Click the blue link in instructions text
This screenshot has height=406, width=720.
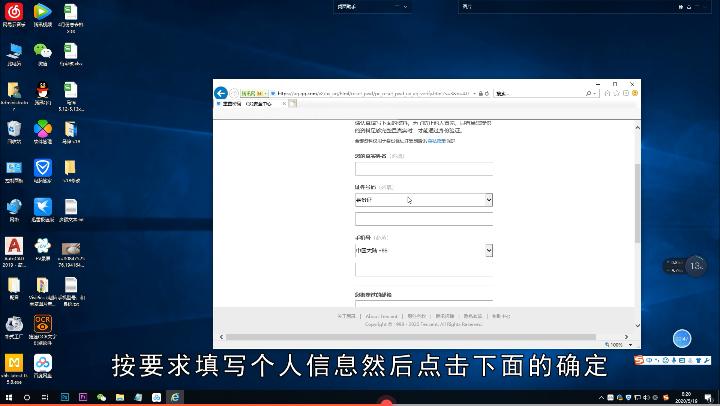click(x=438, y=141)
